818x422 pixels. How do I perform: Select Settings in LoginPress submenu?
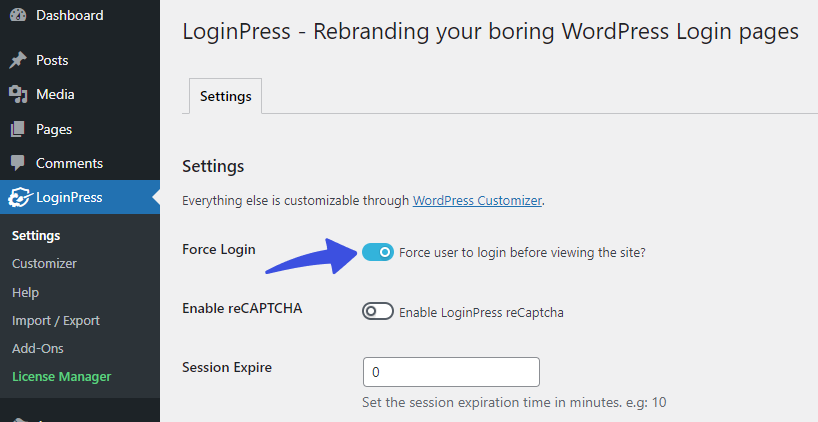[x=36, y=236]
